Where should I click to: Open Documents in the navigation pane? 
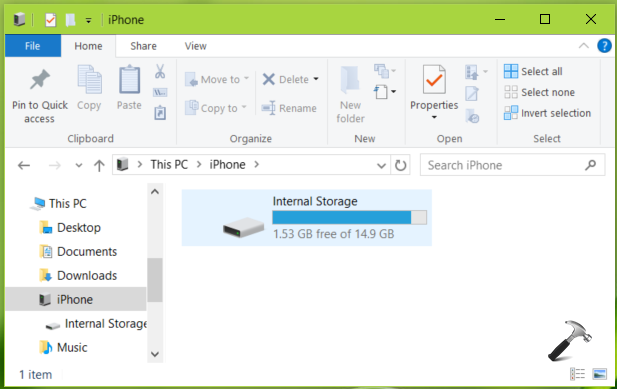(87, 251)
